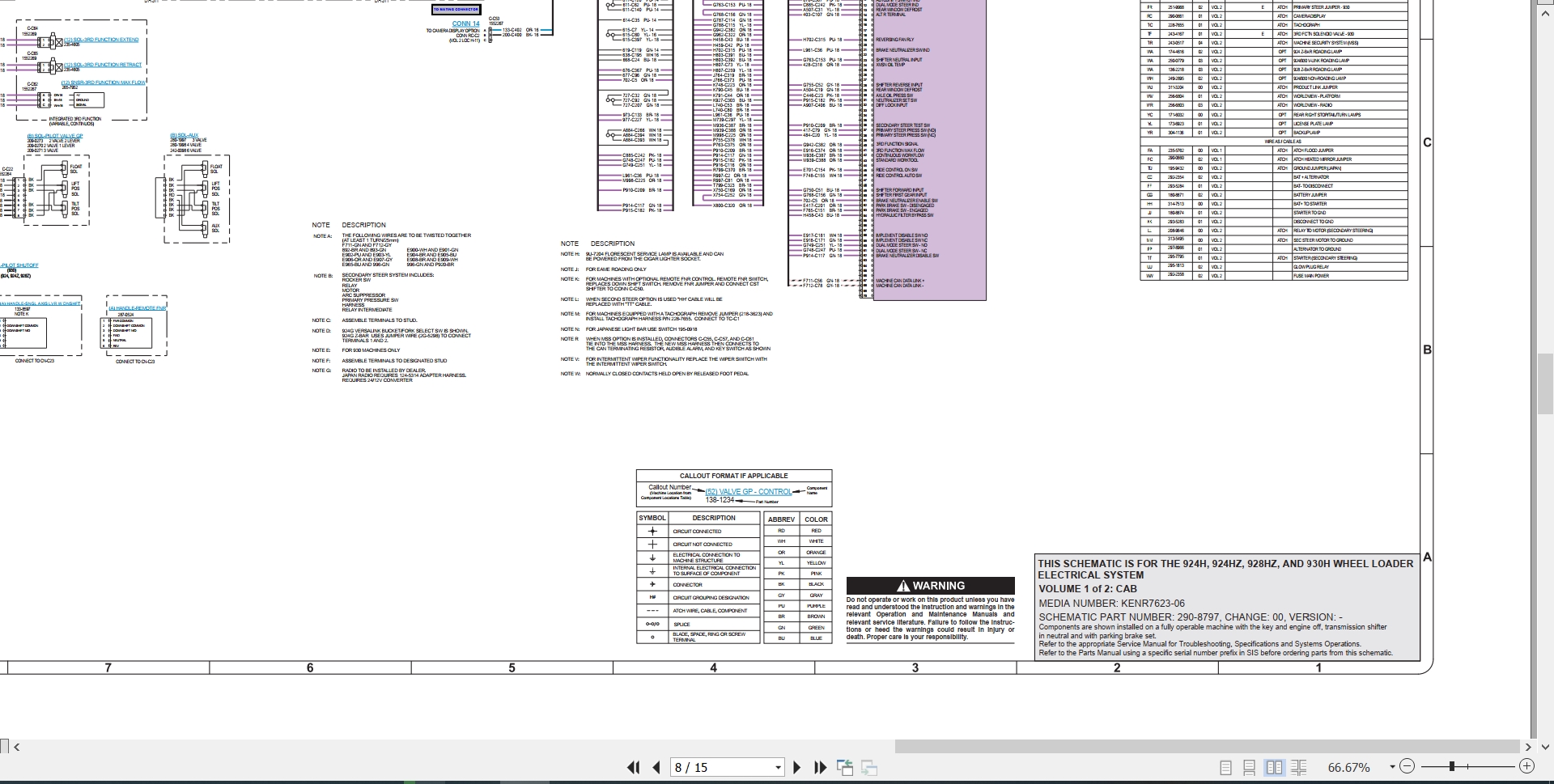The image size is (1554, 784).
Task: Follow the SOL-3RD FUNCTION EXTEND link
Action: point(101,40)
